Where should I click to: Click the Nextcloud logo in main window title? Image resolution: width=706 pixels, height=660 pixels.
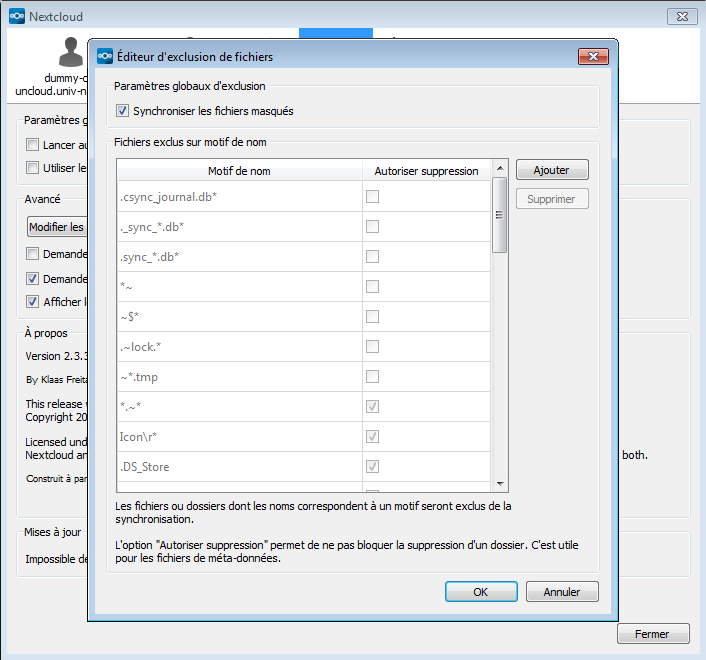pyautogui.click(x=17, y=16)
